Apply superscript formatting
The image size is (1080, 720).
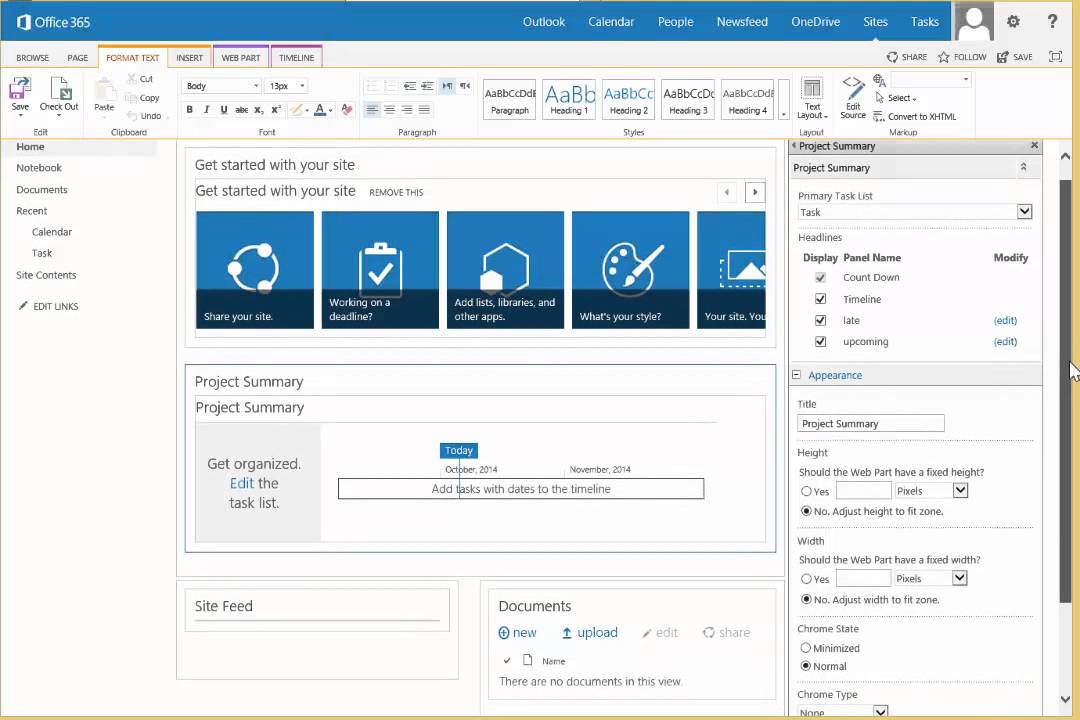coord(276,110)
